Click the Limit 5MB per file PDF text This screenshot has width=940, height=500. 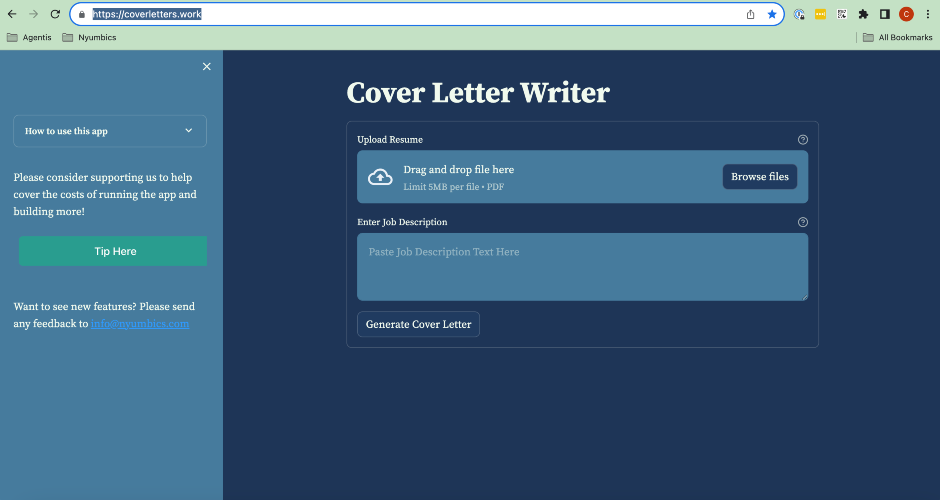tap(454, 187)
